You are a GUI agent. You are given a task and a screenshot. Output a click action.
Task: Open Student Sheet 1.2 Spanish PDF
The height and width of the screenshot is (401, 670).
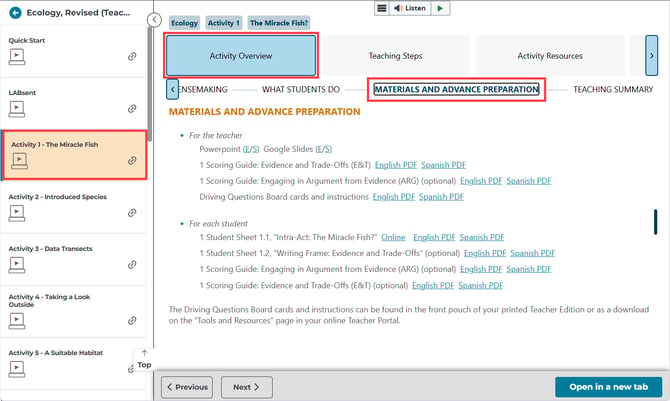[532, 253]
